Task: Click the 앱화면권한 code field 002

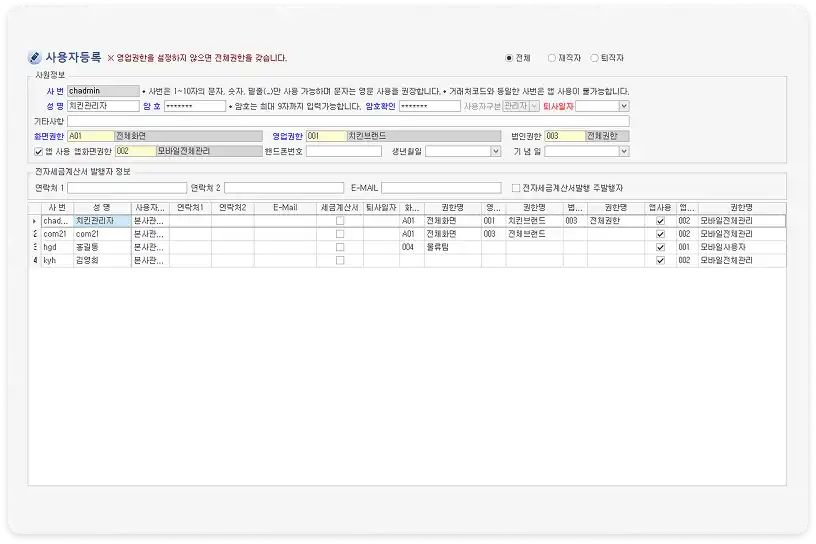Action: click(135, 151)
